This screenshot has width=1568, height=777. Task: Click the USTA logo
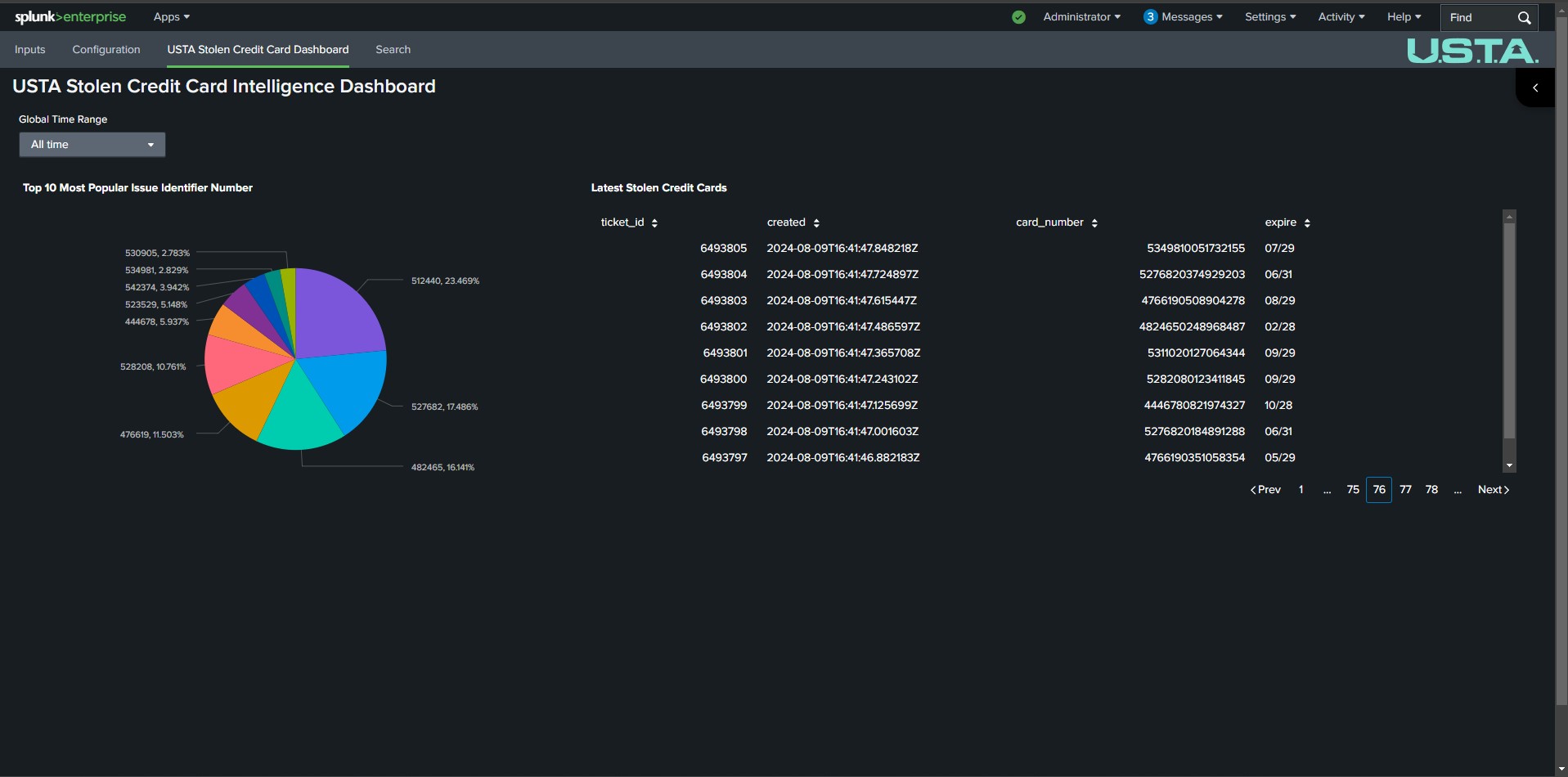1472,51
